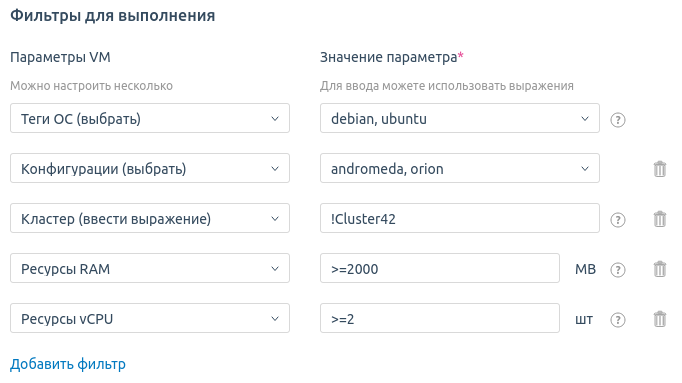682x383 pixels.
Task: Click into the >=2 vCPU field
Action: (x=440, y=318)
